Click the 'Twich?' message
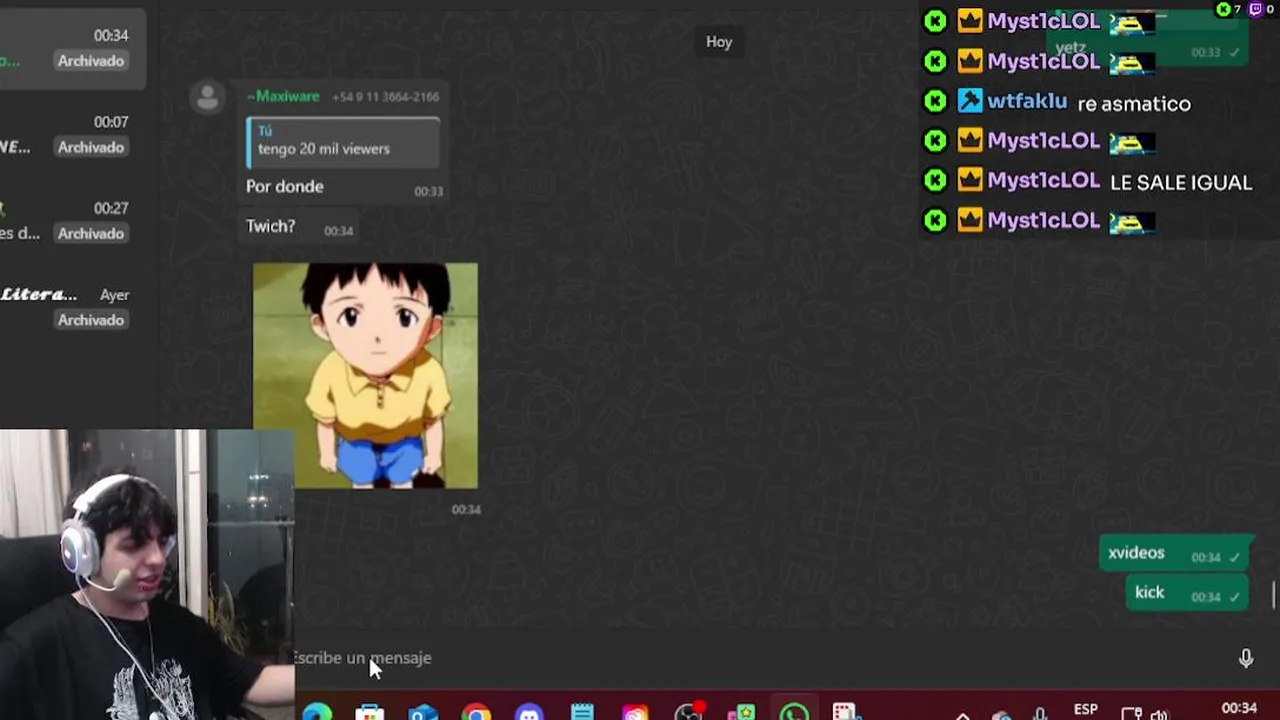 271,226
